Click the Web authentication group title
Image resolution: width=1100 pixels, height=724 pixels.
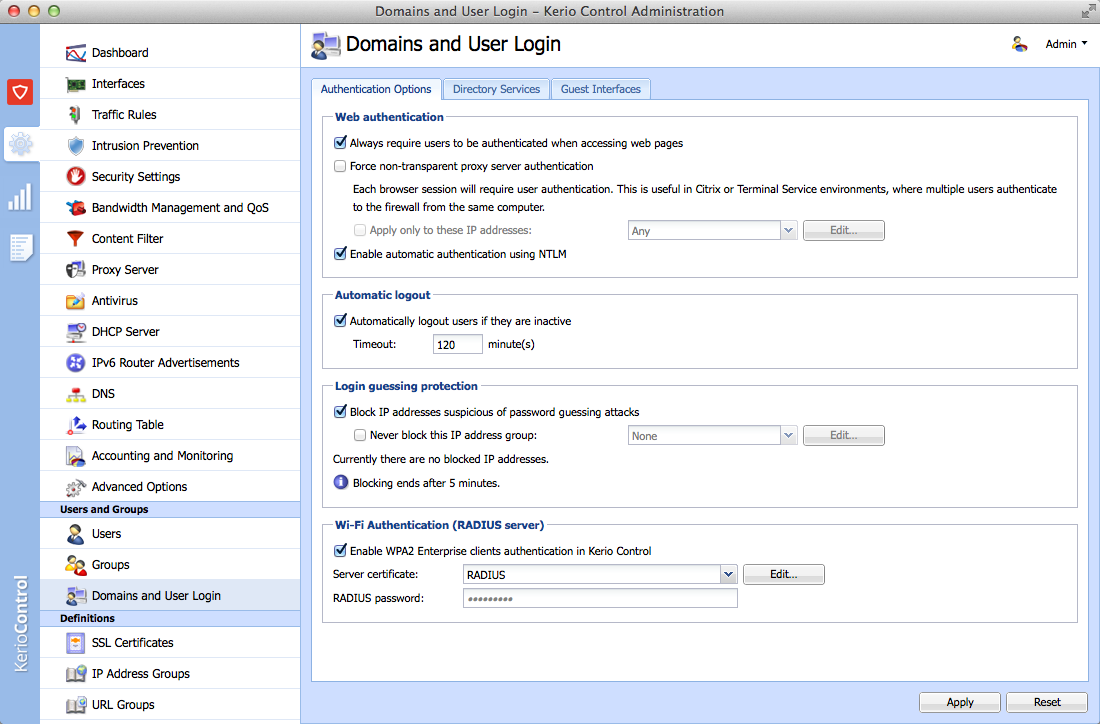(389, 117)
